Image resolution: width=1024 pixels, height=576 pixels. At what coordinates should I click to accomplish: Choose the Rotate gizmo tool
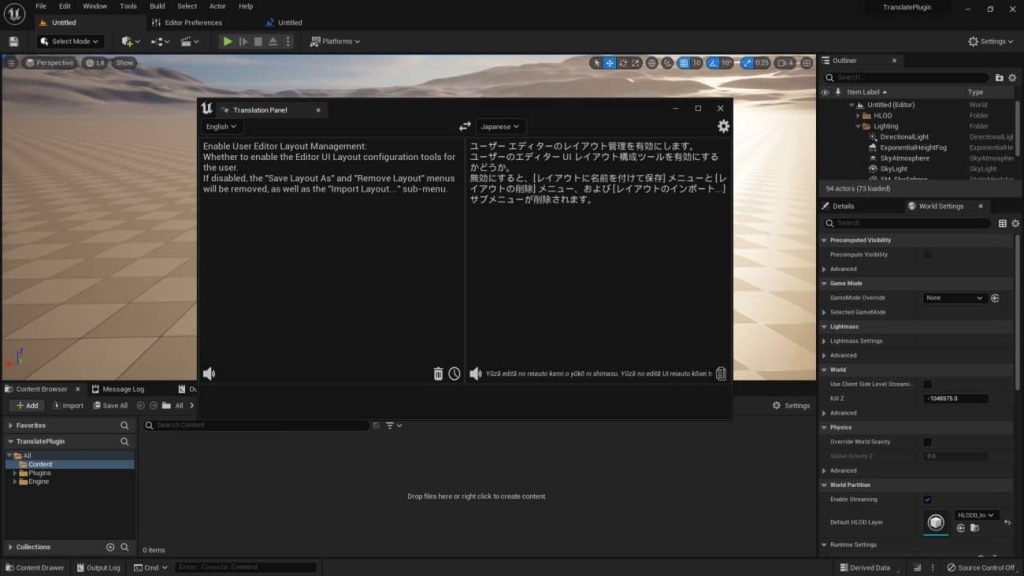pos(622,63)
